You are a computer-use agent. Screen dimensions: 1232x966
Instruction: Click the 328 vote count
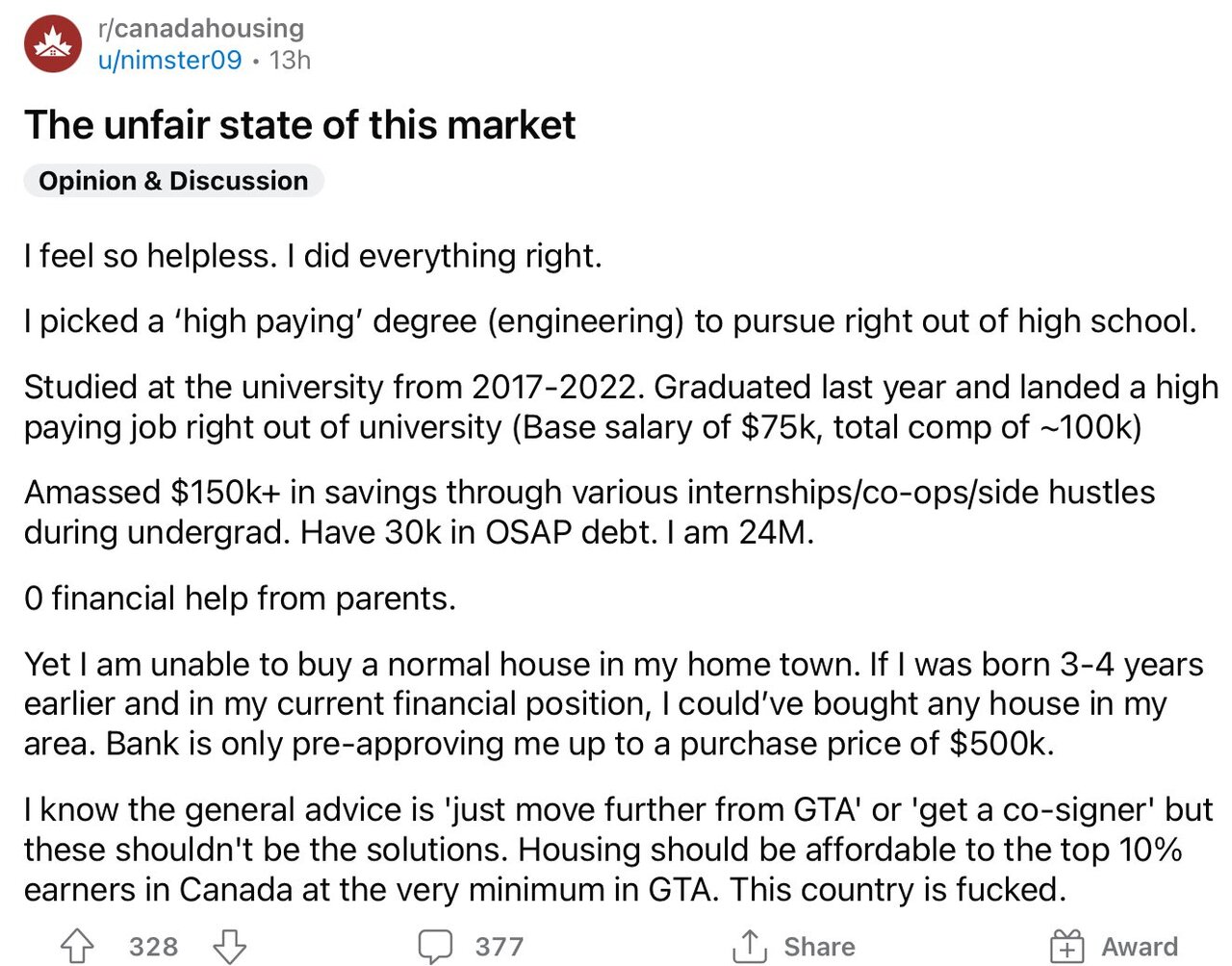click(x=154, y=947)
